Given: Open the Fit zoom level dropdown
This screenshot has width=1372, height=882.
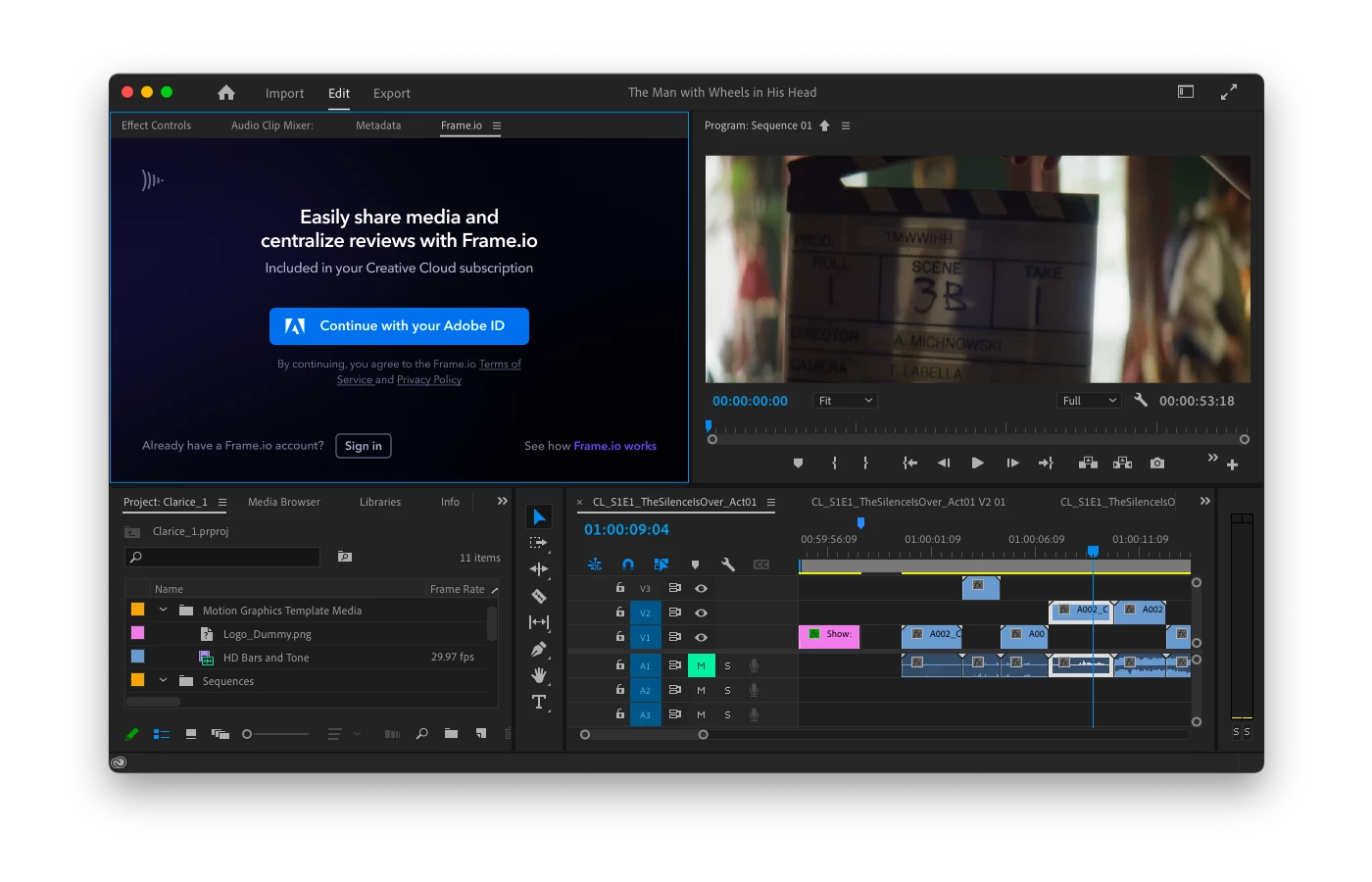Looking at the screenshot, I should point(844,401).
